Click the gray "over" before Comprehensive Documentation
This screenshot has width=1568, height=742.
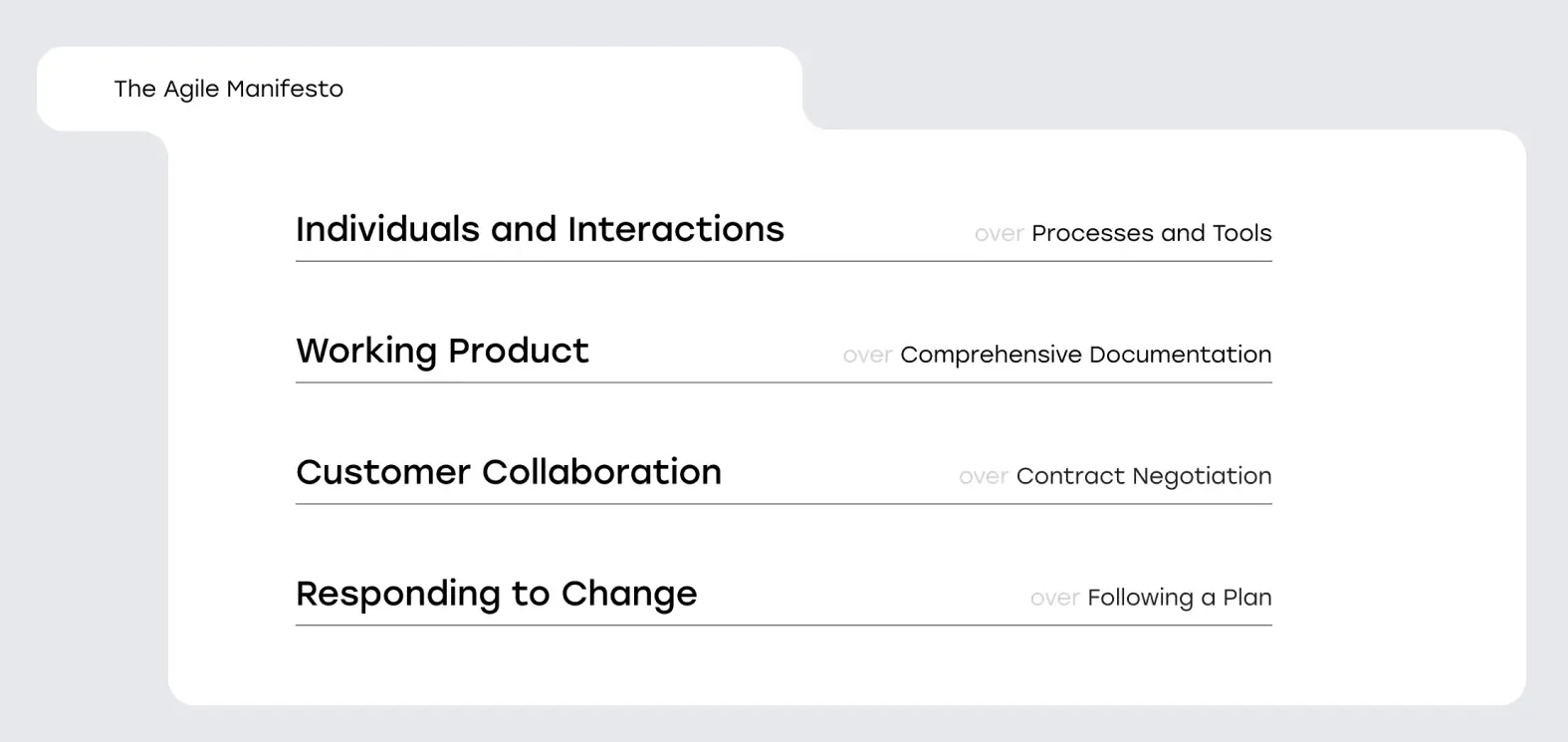point(866,356)
